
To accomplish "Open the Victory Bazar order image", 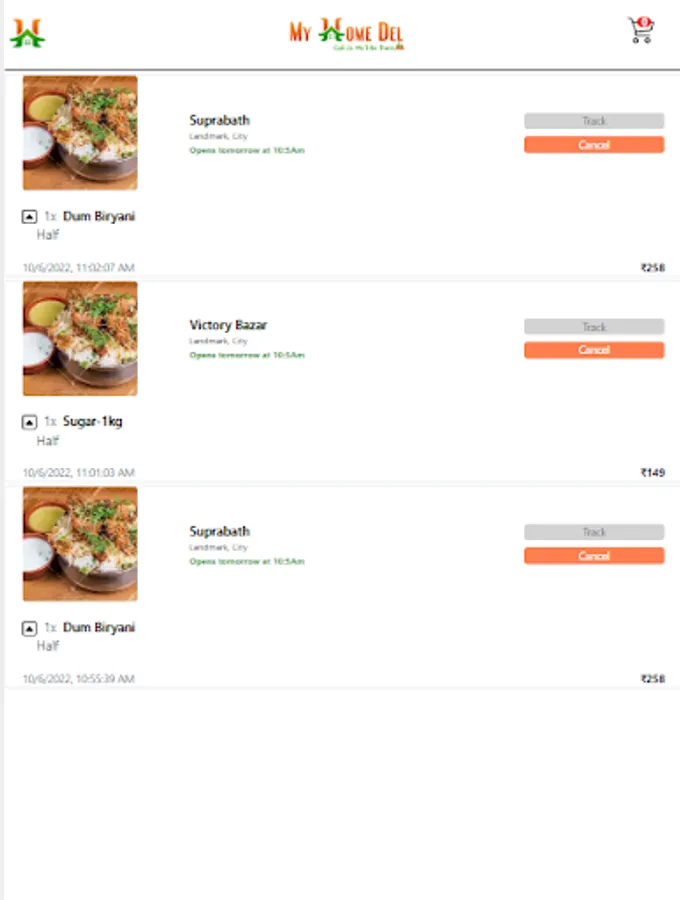I will point(80,339).
